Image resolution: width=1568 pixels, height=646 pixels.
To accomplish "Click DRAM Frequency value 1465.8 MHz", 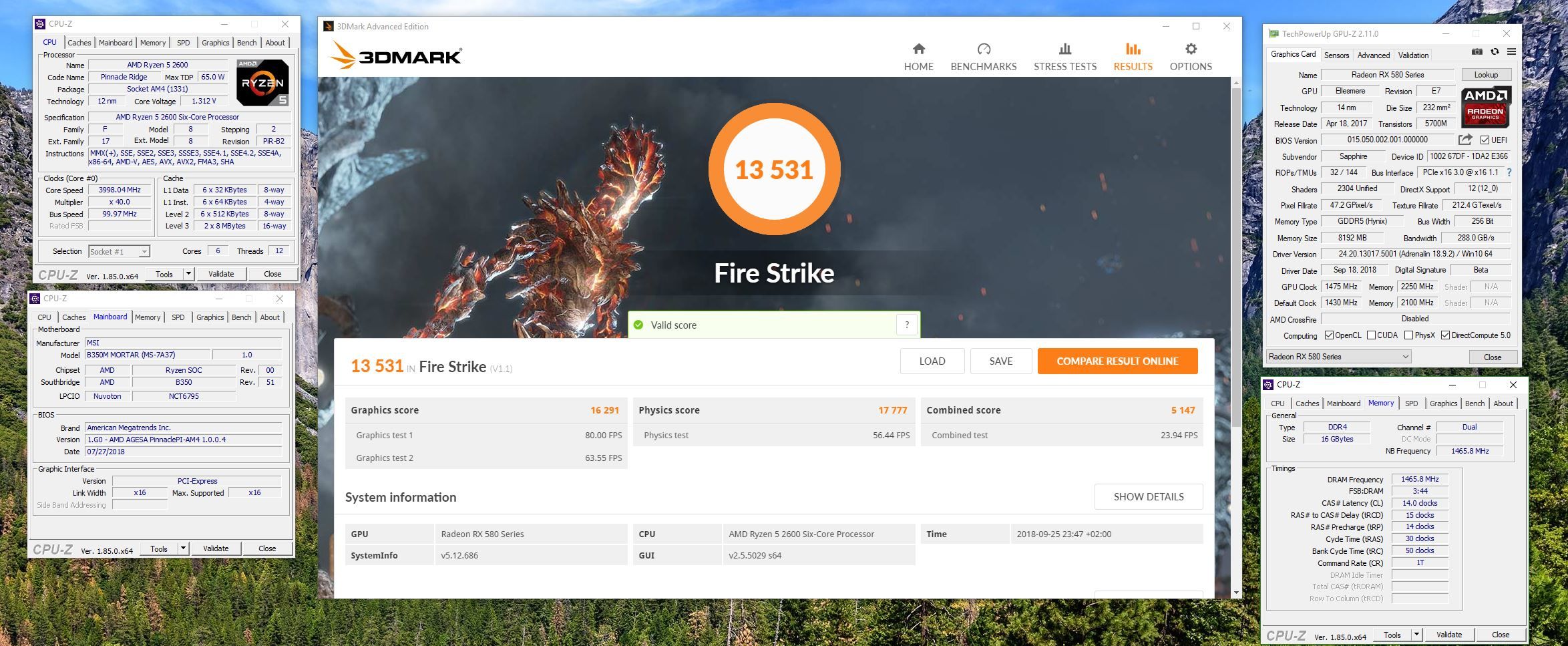I will (x=1420, y=479).
